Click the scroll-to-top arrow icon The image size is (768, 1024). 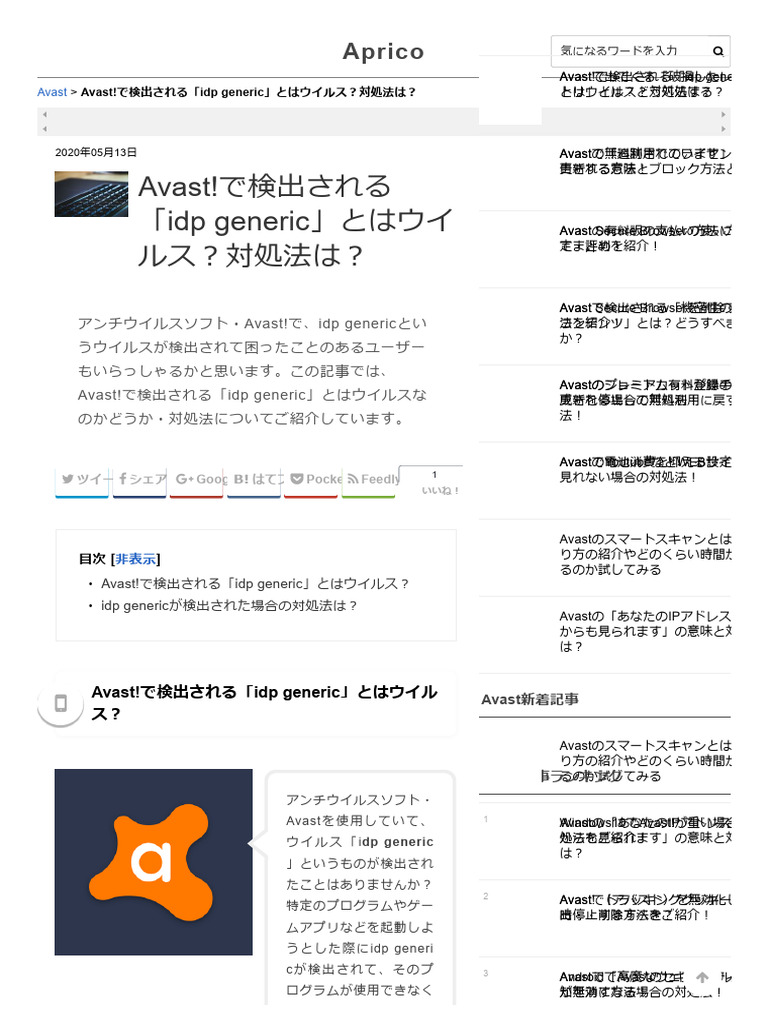tap(702, 978)
